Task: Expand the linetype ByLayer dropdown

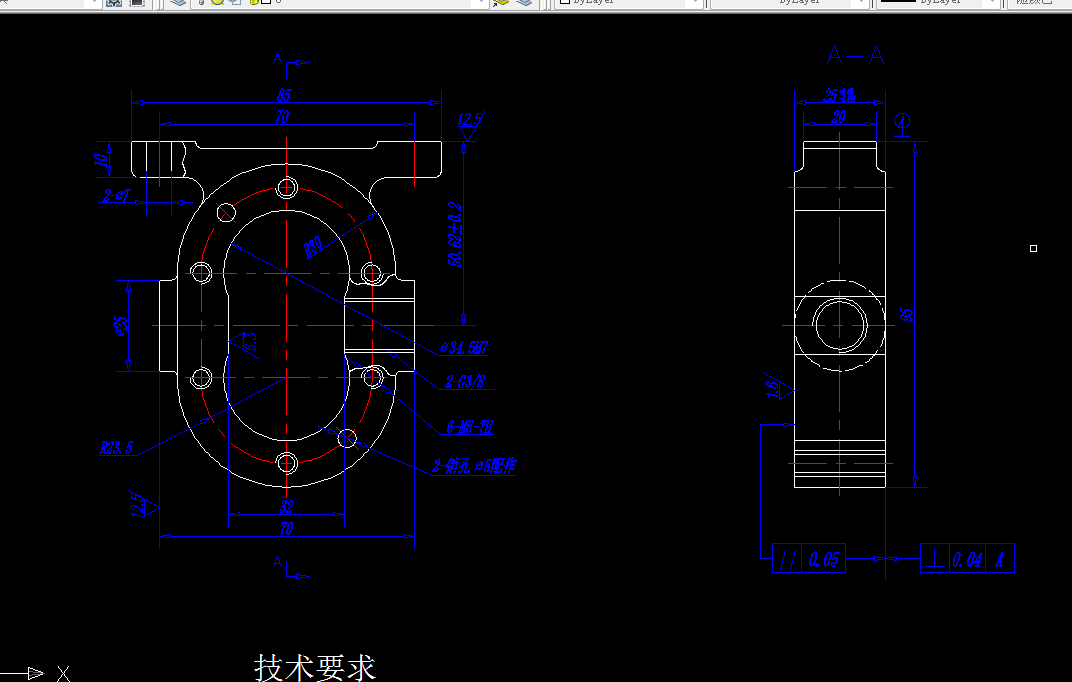Action: tap(861, 4)
